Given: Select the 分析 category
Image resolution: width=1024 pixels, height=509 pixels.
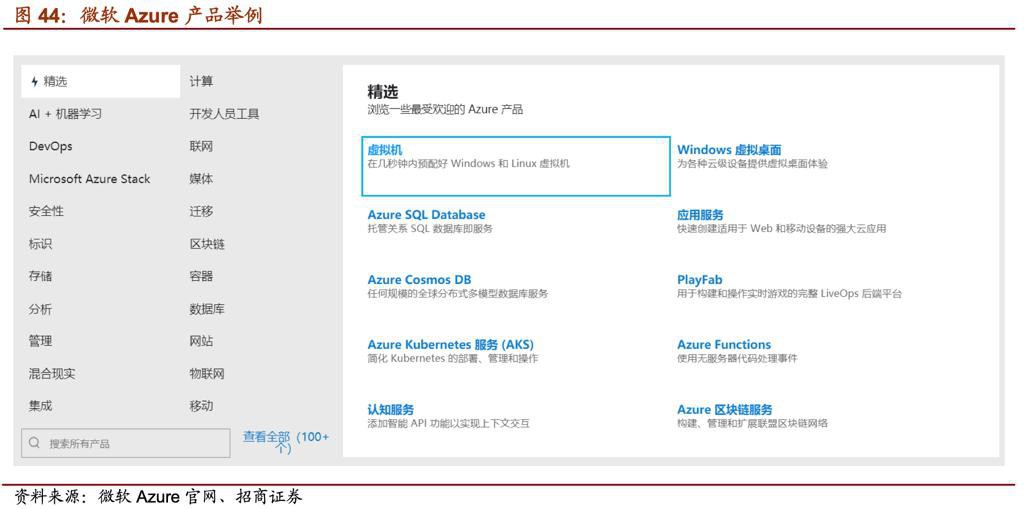Looking at the screenshot, I should coord(40,308).
